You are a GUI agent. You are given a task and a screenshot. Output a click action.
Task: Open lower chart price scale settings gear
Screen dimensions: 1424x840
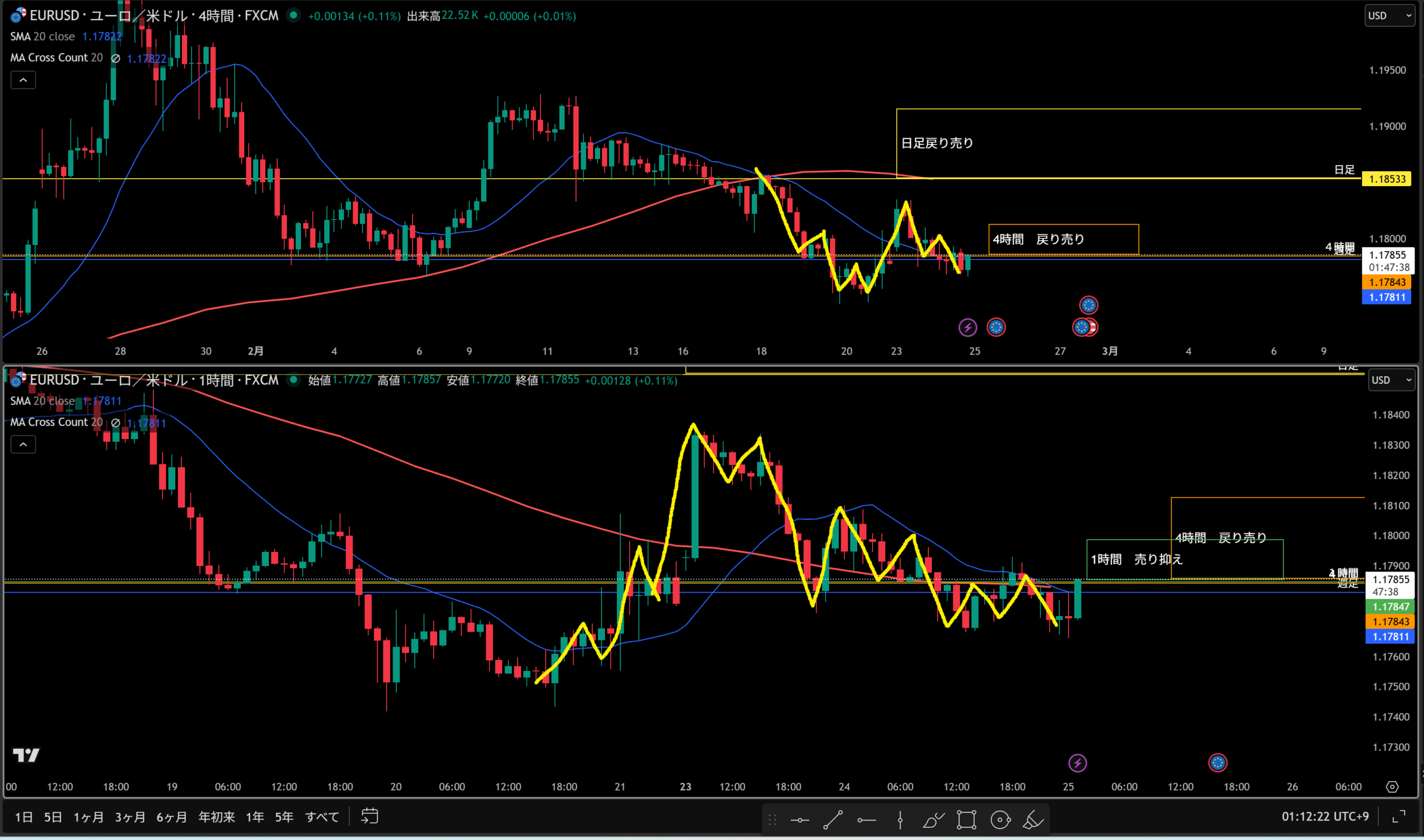pos(1392,787)
